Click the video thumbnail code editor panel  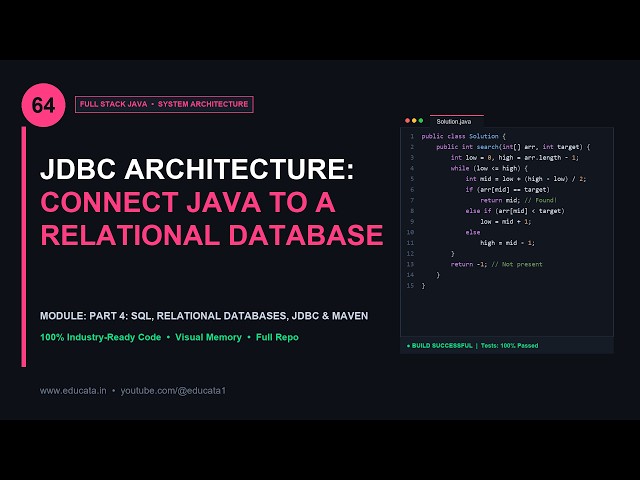pyautogui.click(x=507, y=234)
